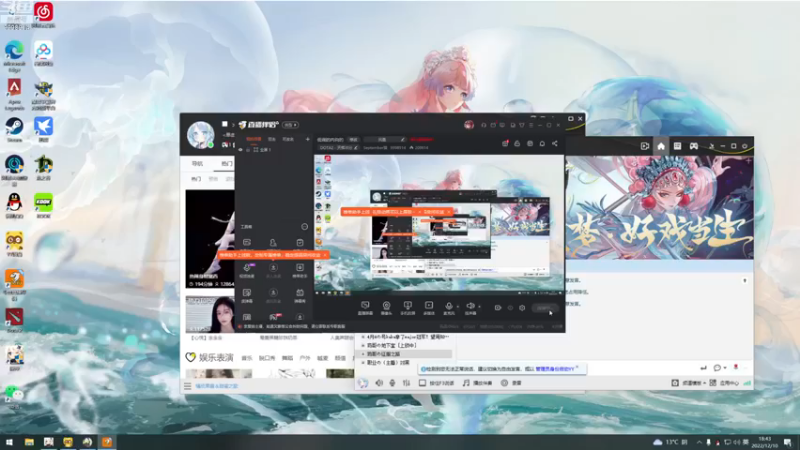Screen dimensions: 800x450
Task: Click record button in YY bottom bar
Action: pos(511,383)
